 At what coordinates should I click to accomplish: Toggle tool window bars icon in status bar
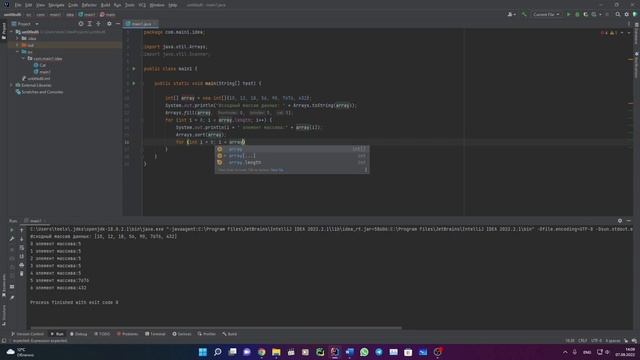point(4,340)
